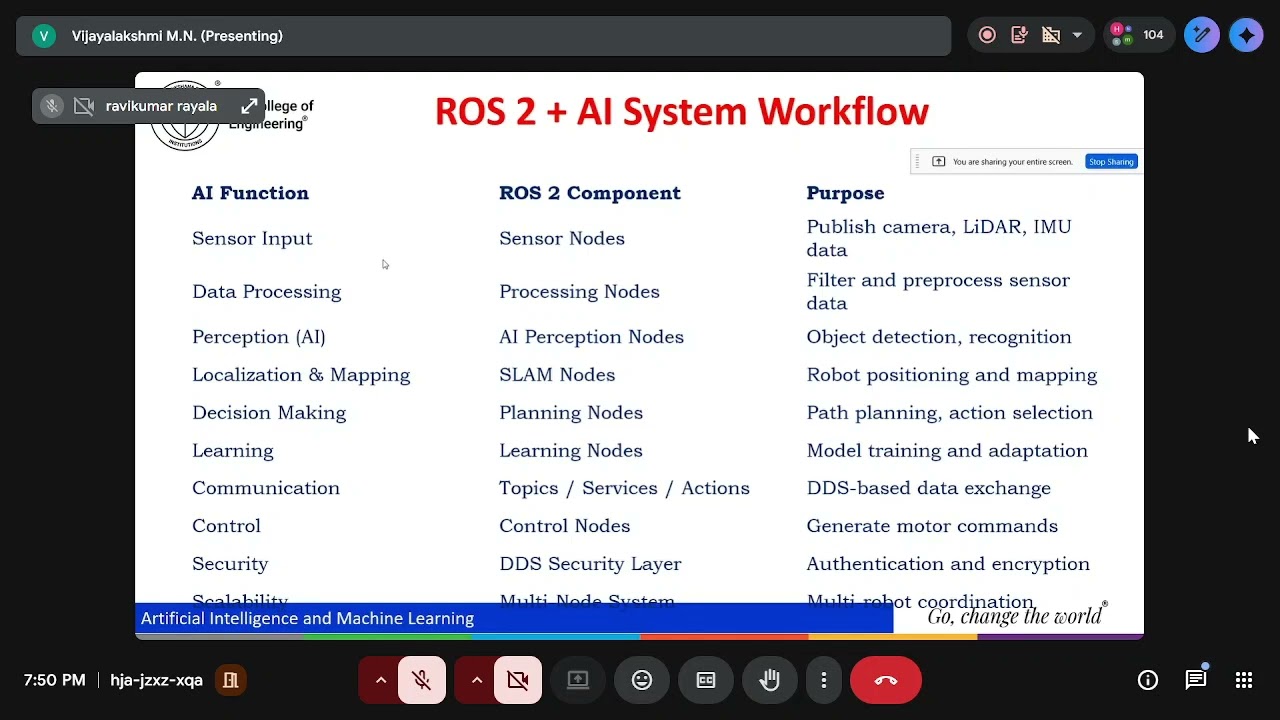Click SLAM Nodes text
The image size is (1280, 720).
click(x=557, y=375)
